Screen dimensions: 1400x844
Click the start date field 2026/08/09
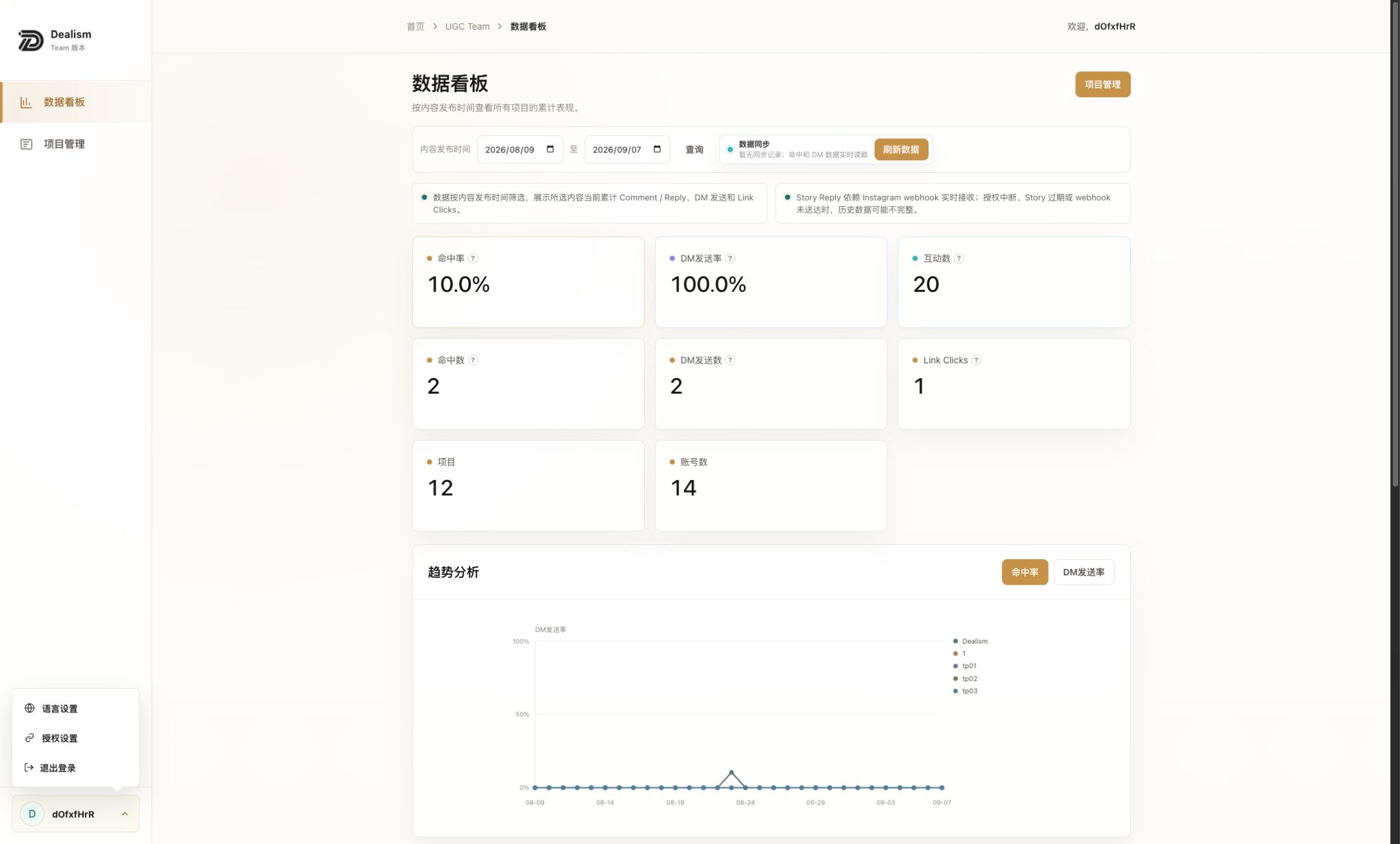pos(520,149)
